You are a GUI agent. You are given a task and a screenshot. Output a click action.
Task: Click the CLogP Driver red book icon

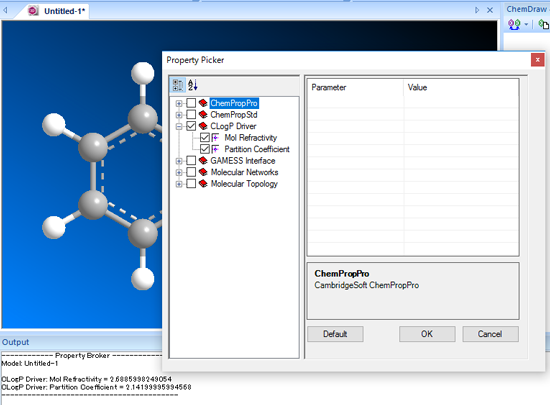click(203, 126)
